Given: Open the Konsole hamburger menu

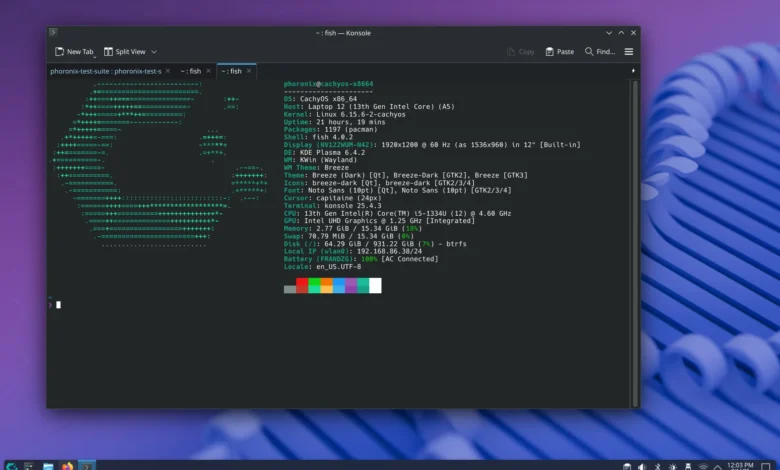Looking at the screenshot, I should coord(629,52).
